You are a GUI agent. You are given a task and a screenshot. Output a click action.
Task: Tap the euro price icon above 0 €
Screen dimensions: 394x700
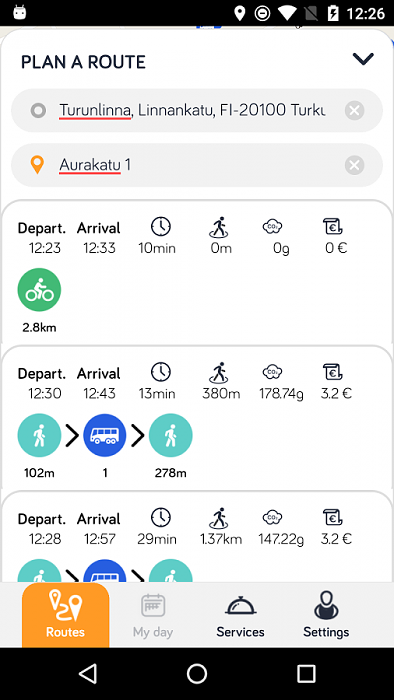(332, 227)
